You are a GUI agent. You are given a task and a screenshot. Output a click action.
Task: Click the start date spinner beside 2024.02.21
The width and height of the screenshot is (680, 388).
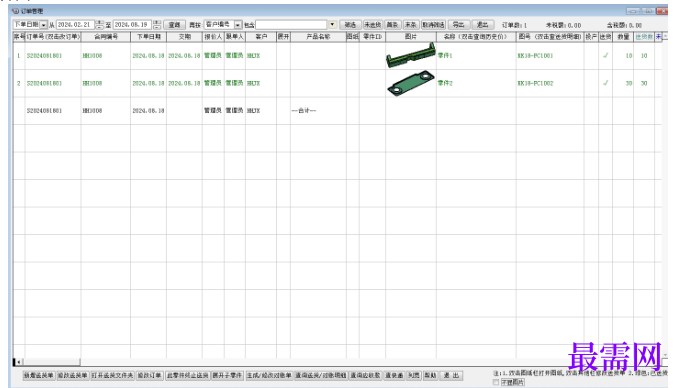click(100, 25)
